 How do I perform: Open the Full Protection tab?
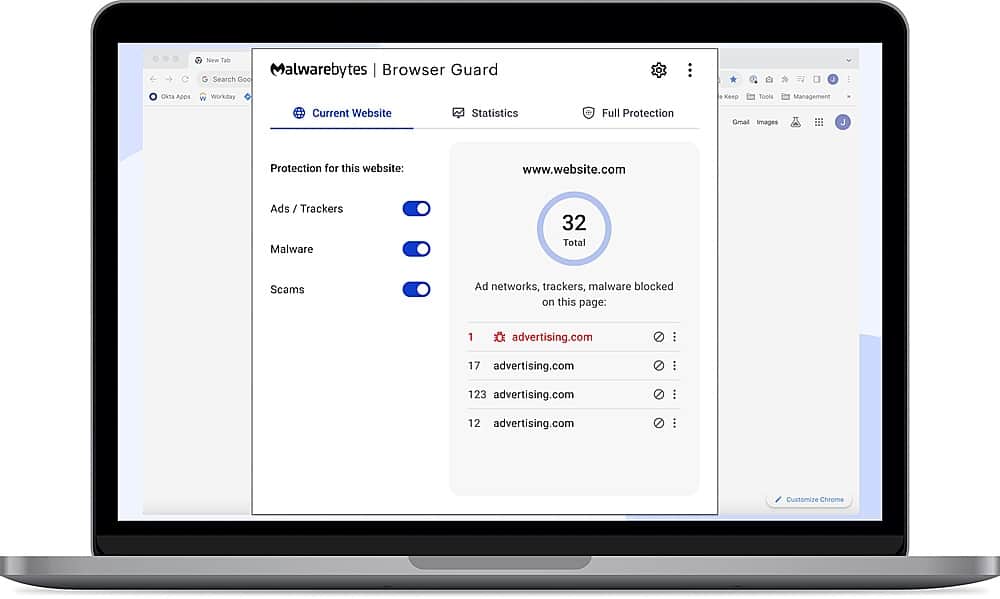coord(628,113)
